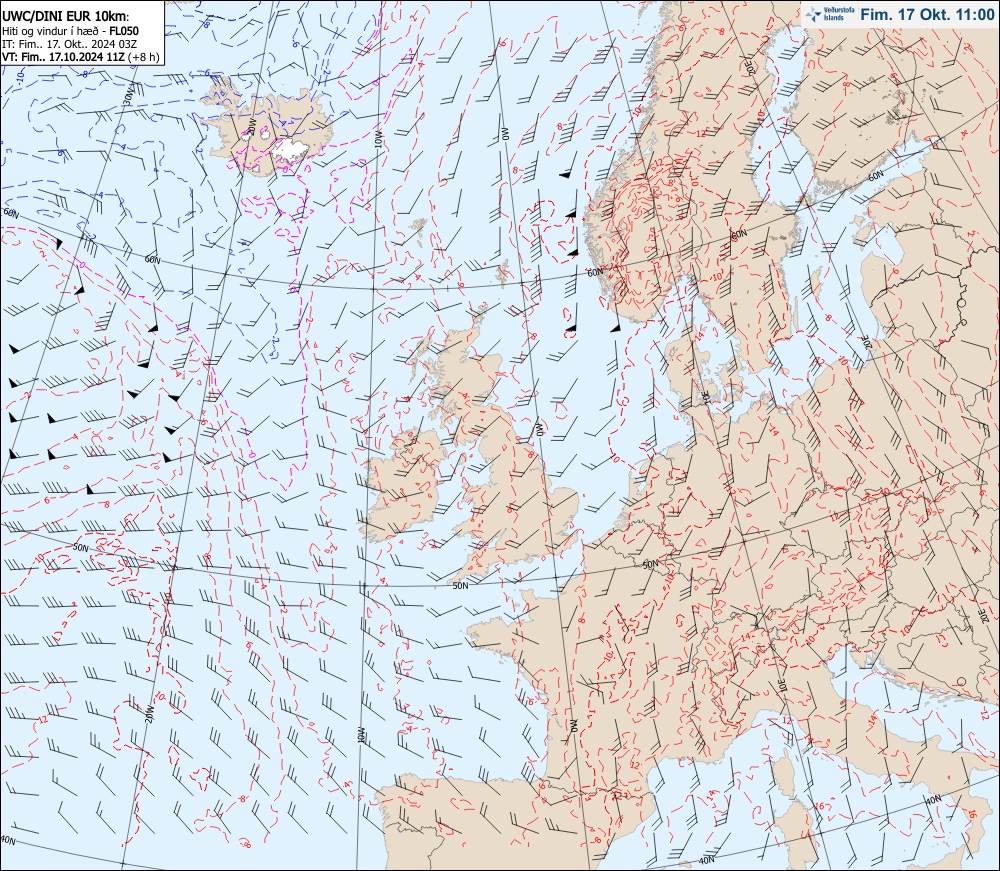Click the '30W' longitude label
Image resolution: width=1000 pixels, height=871 pixels.
pyautogui.click(x=129, y=96)
